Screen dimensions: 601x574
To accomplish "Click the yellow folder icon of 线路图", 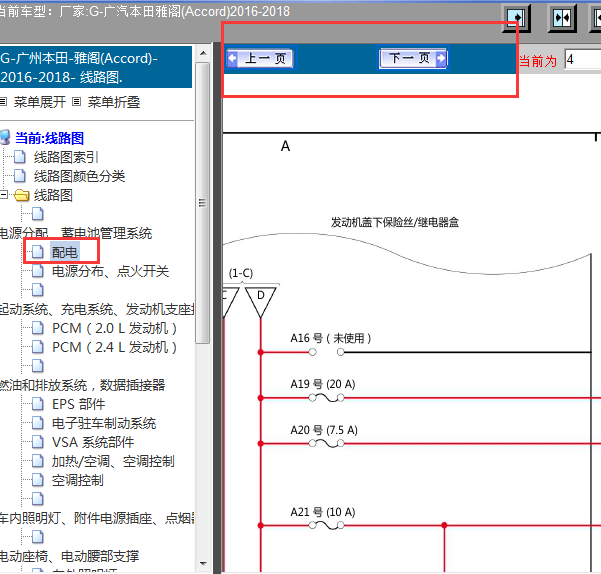I will tap(22, 195).
